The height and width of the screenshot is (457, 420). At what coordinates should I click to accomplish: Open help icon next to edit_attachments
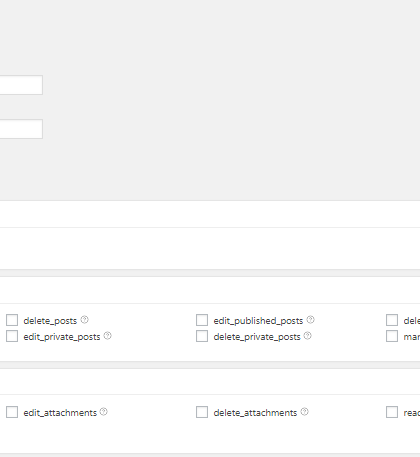104,412
